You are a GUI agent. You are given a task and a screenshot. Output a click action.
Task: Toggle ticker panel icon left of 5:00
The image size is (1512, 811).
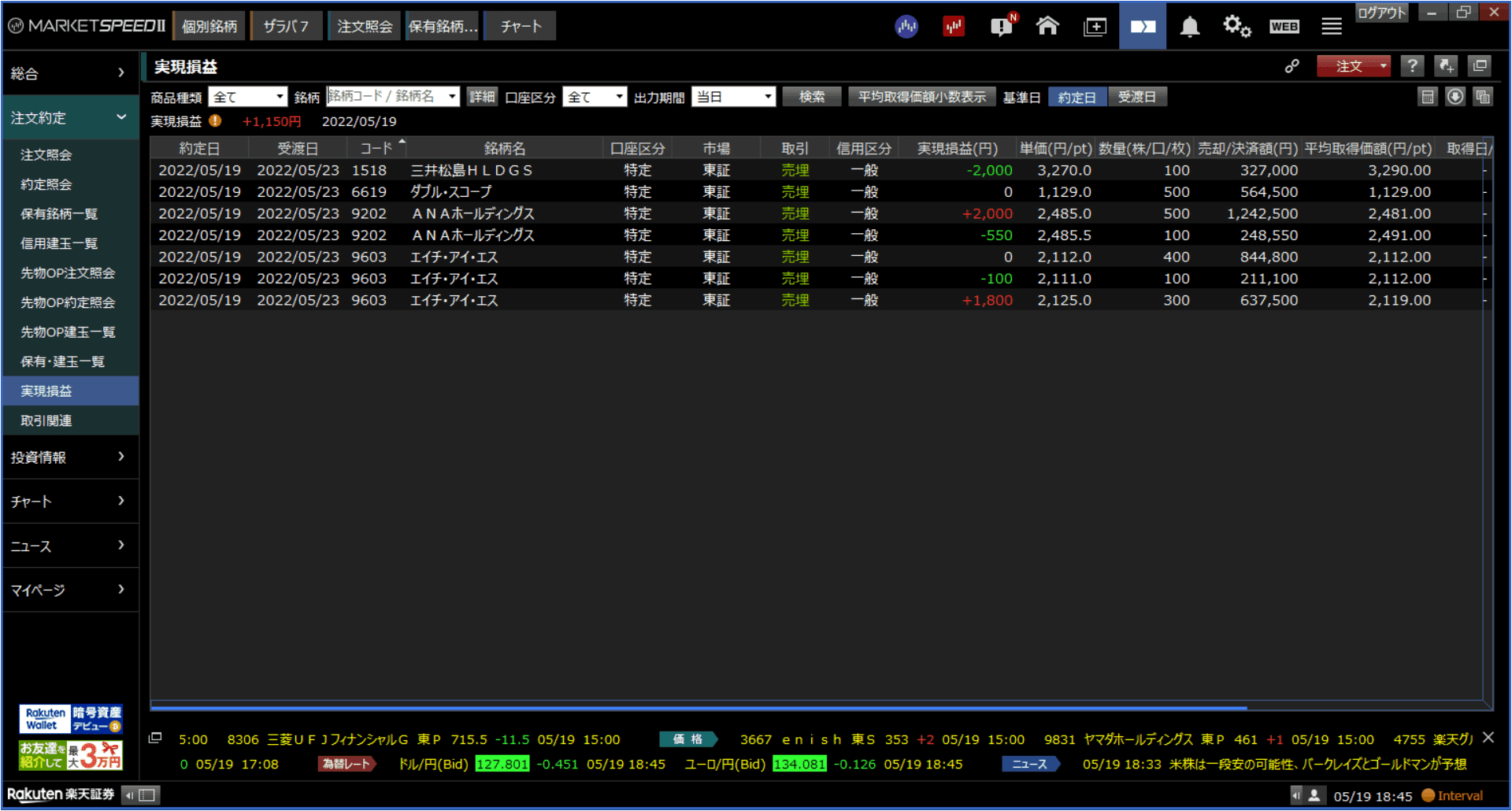155,738
